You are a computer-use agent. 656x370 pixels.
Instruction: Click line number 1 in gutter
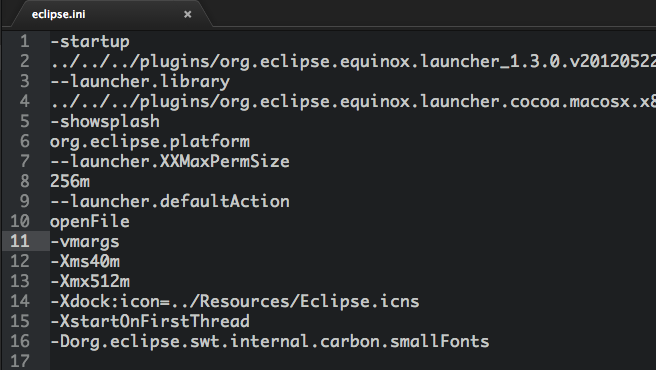point(25,41)
